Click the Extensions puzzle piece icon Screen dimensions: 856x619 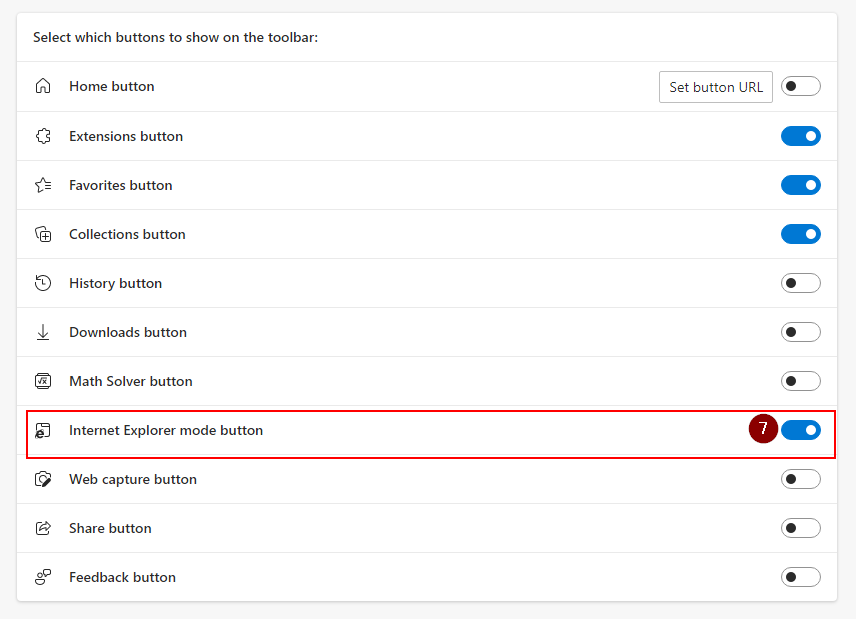[43, 136]
